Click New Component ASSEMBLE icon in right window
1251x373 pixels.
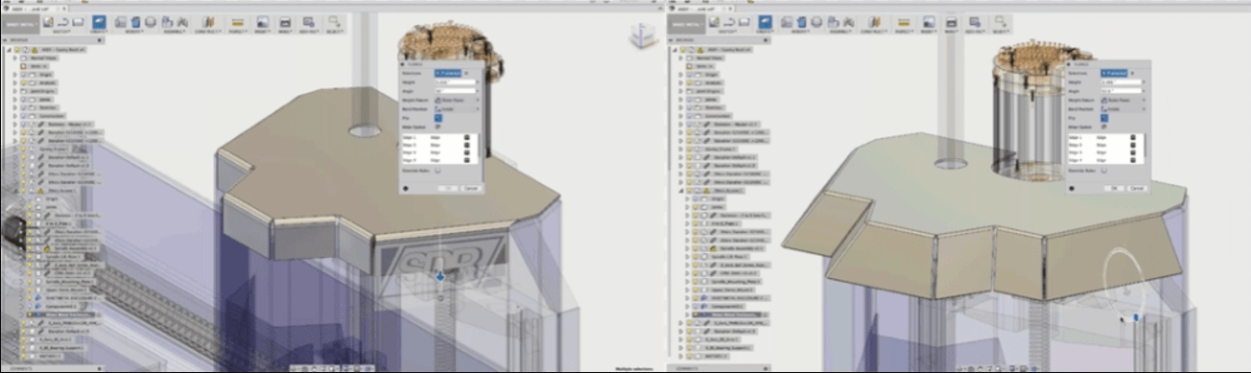tap(833, 22)
